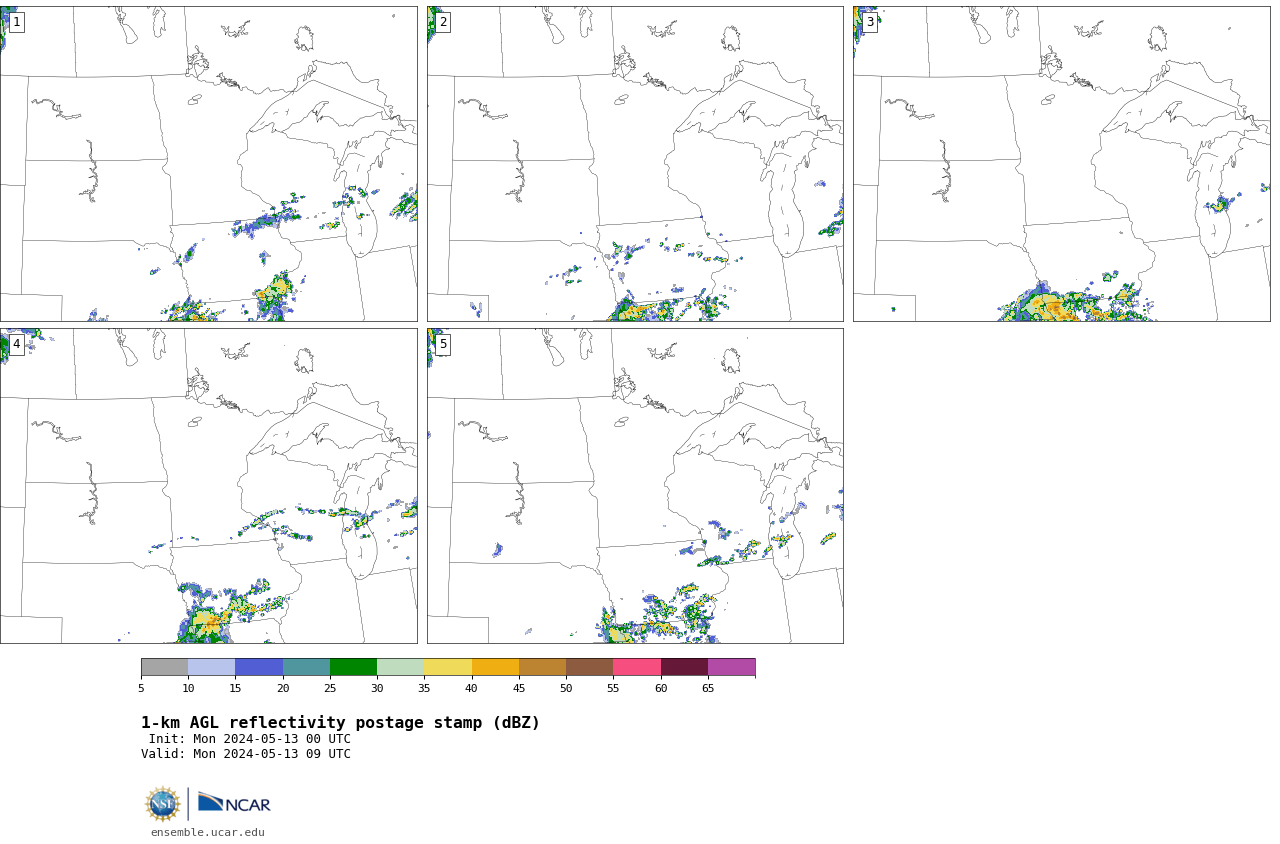Viewport: 1280px width, 844px height.
Task: Click the colorbar tick label 65
Action: tap(708, 688)
